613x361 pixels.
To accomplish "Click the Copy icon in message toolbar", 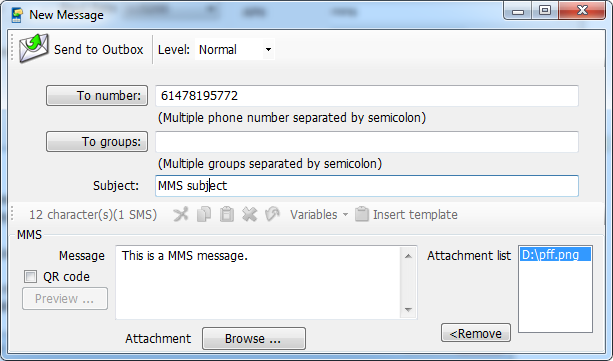I will (x=204, y=214).
